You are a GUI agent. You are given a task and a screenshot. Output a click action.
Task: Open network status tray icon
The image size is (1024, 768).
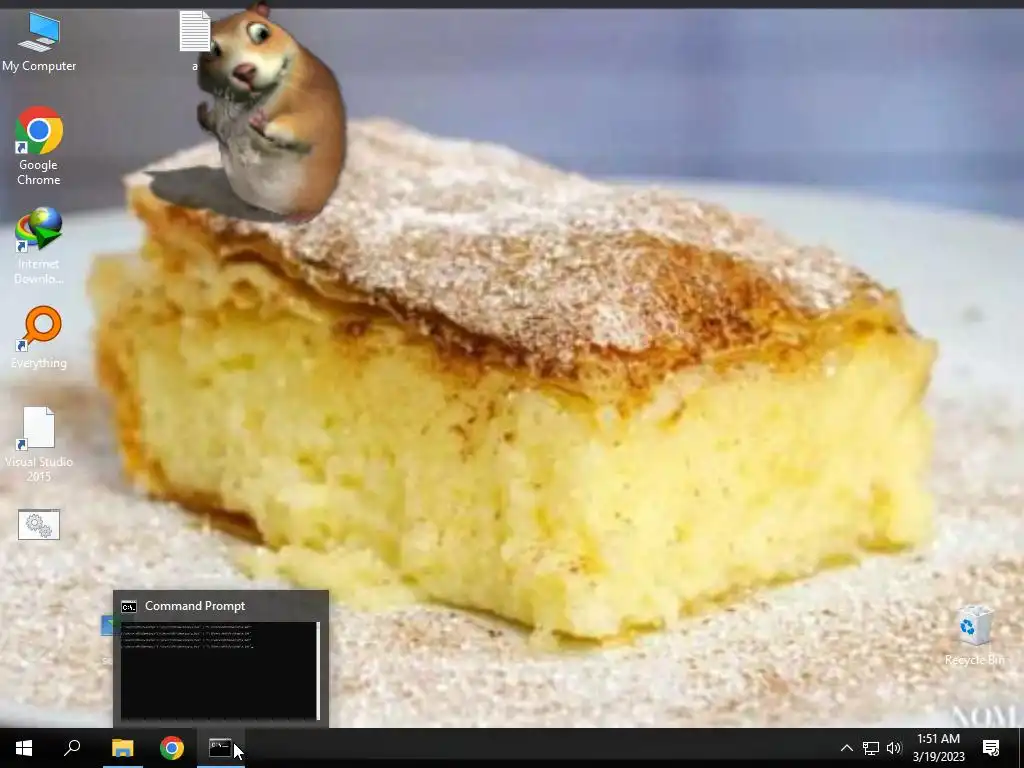click(871, 748)
